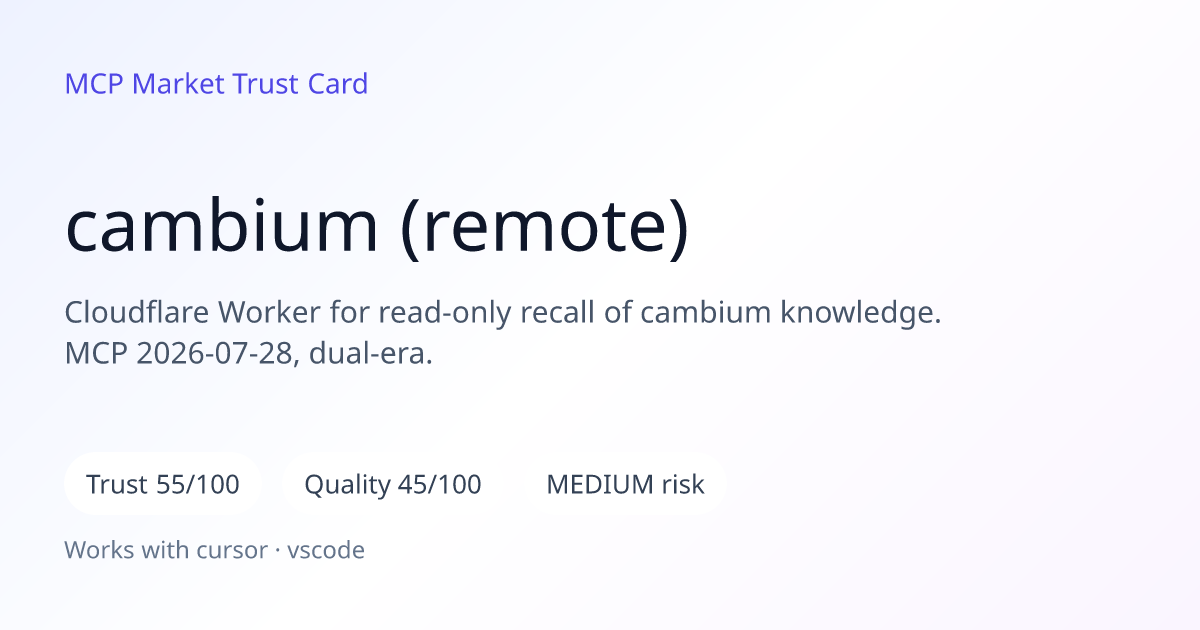
Task: Click the word risk in the risk pill
Action: pos(683,485)
